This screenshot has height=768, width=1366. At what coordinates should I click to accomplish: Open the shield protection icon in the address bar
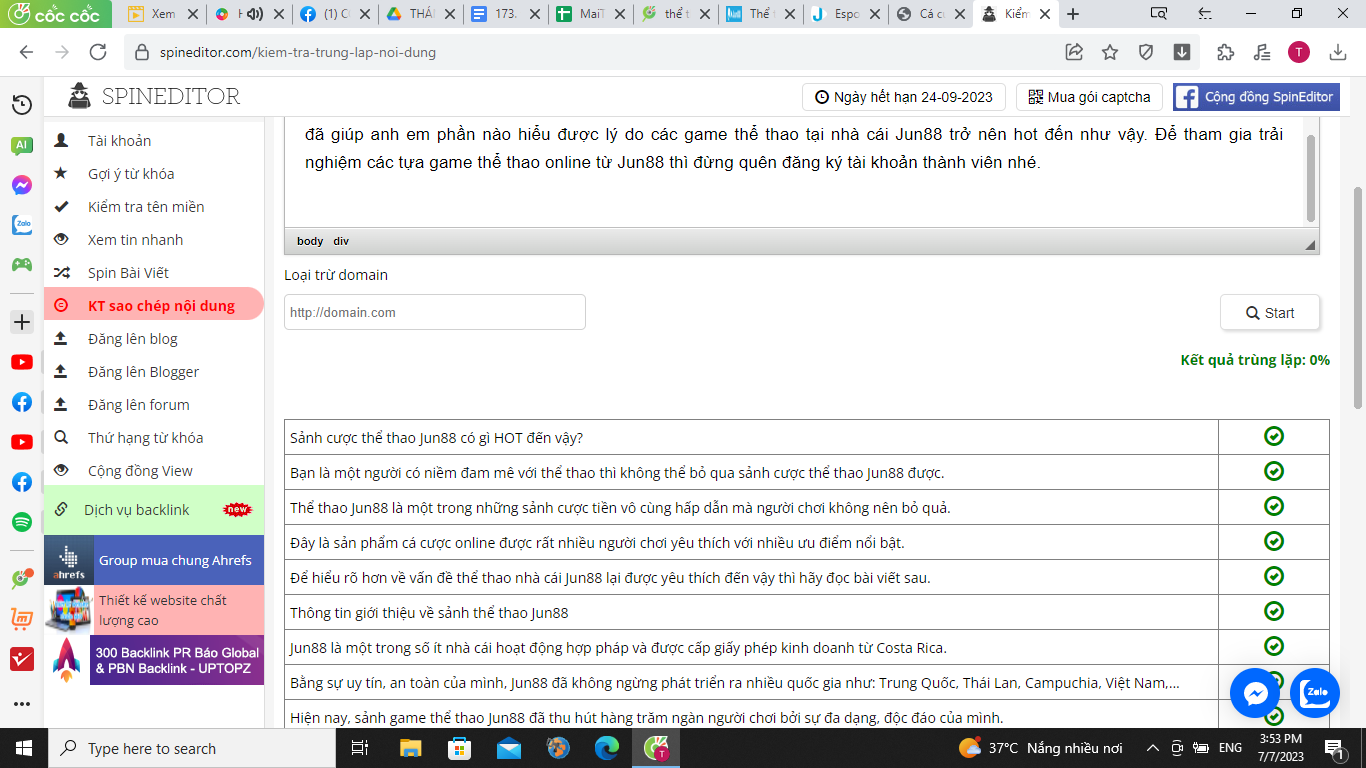1146,52
